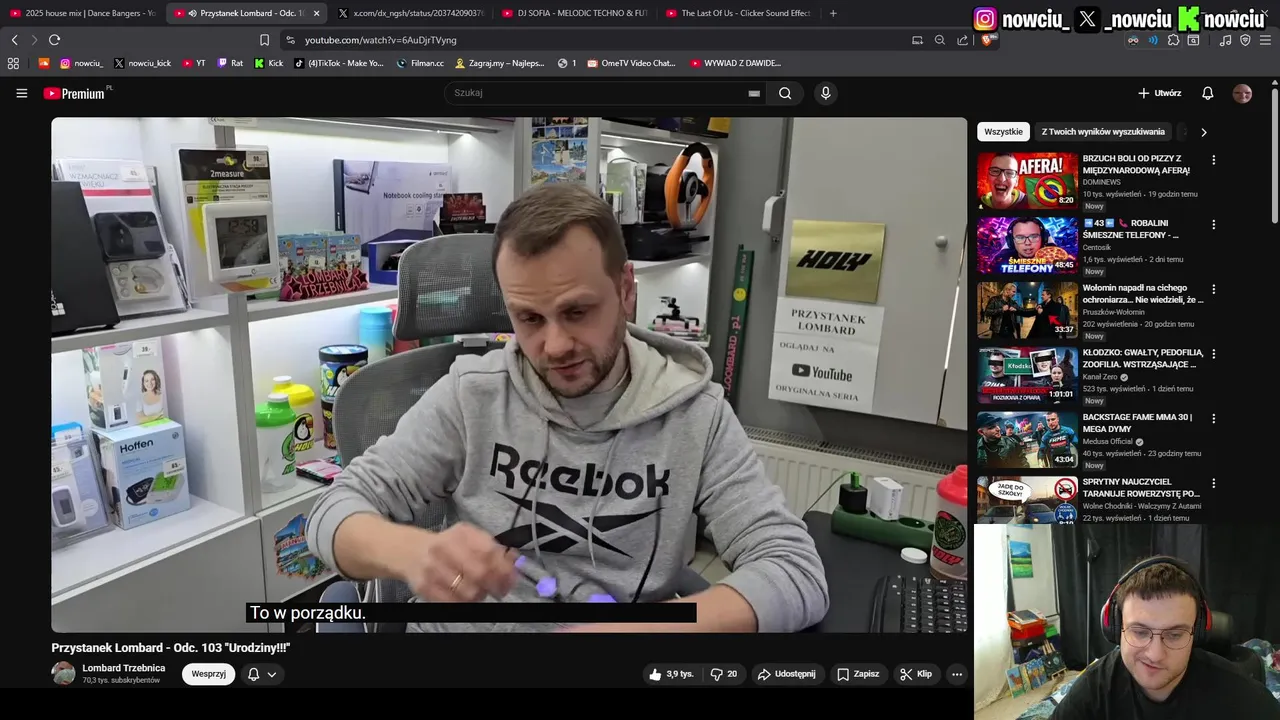Open the Filman.cc bookmark
The height and width of the screenshot is (720, 1280).
[x=420, y=63]
